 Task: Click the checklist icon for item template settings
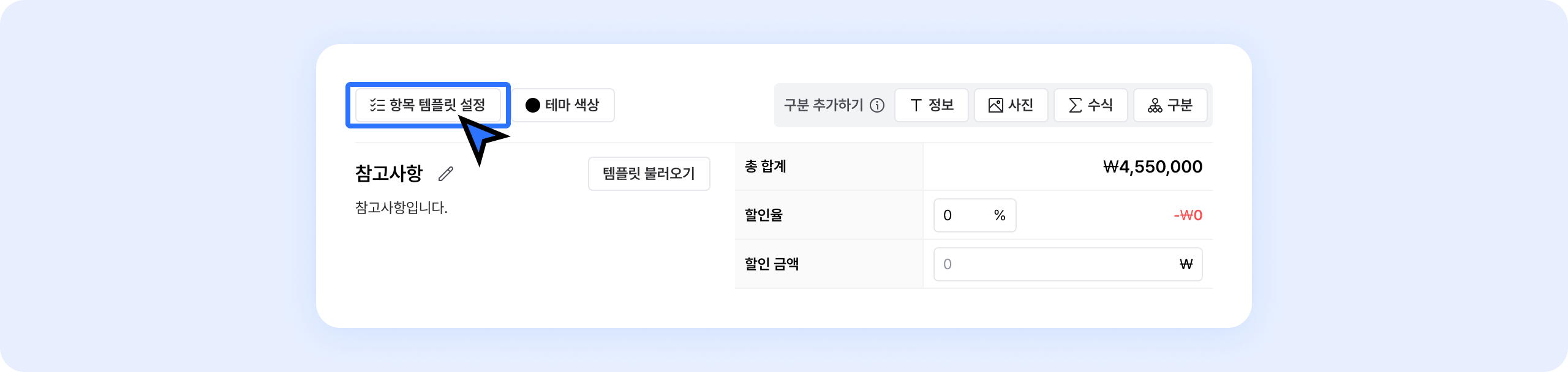(377, 105)
